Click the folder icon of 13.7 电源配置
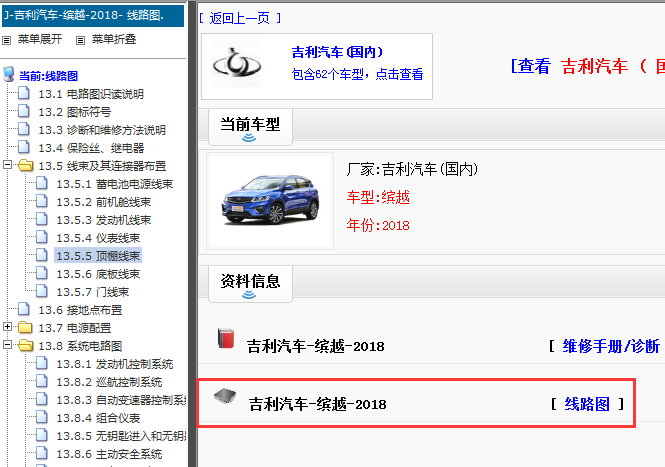This screenshot has width=665, height=467. pos(25,327)
